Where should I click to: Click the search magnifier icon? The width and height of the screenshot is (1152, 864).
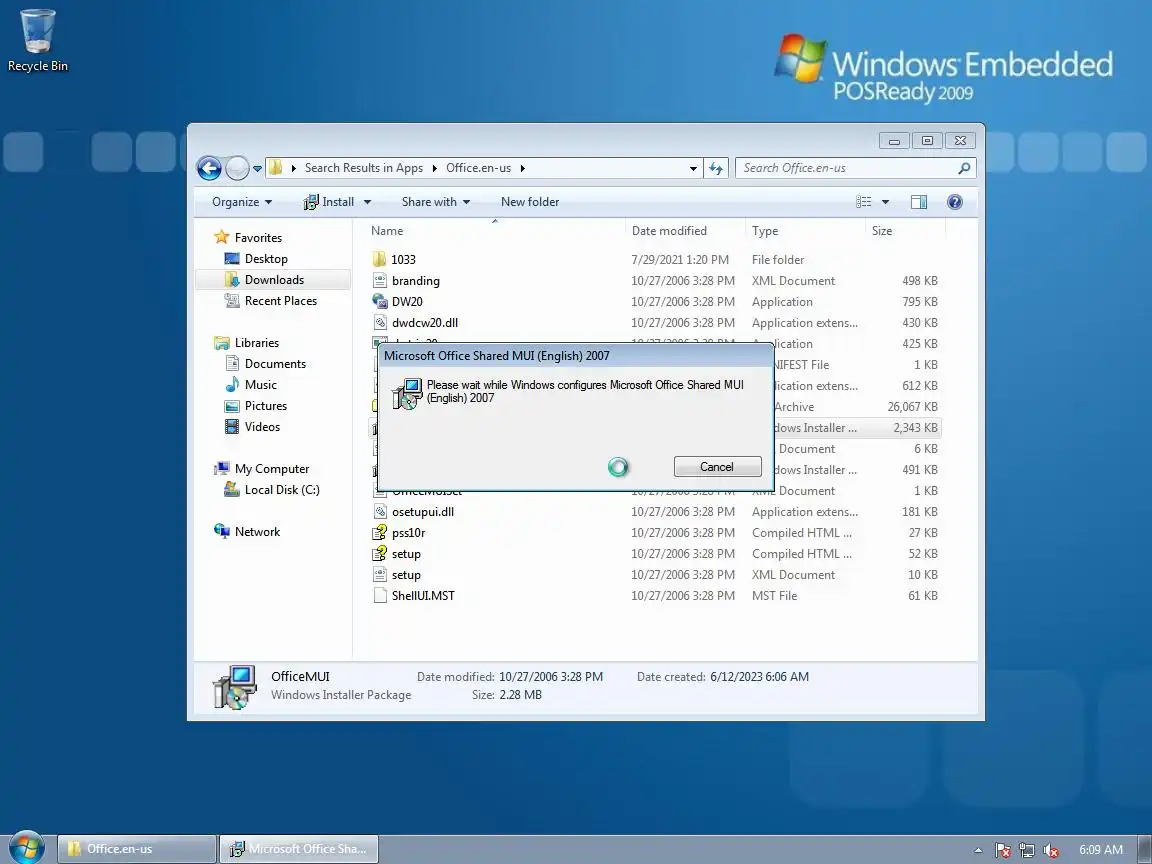coord(965,168)
